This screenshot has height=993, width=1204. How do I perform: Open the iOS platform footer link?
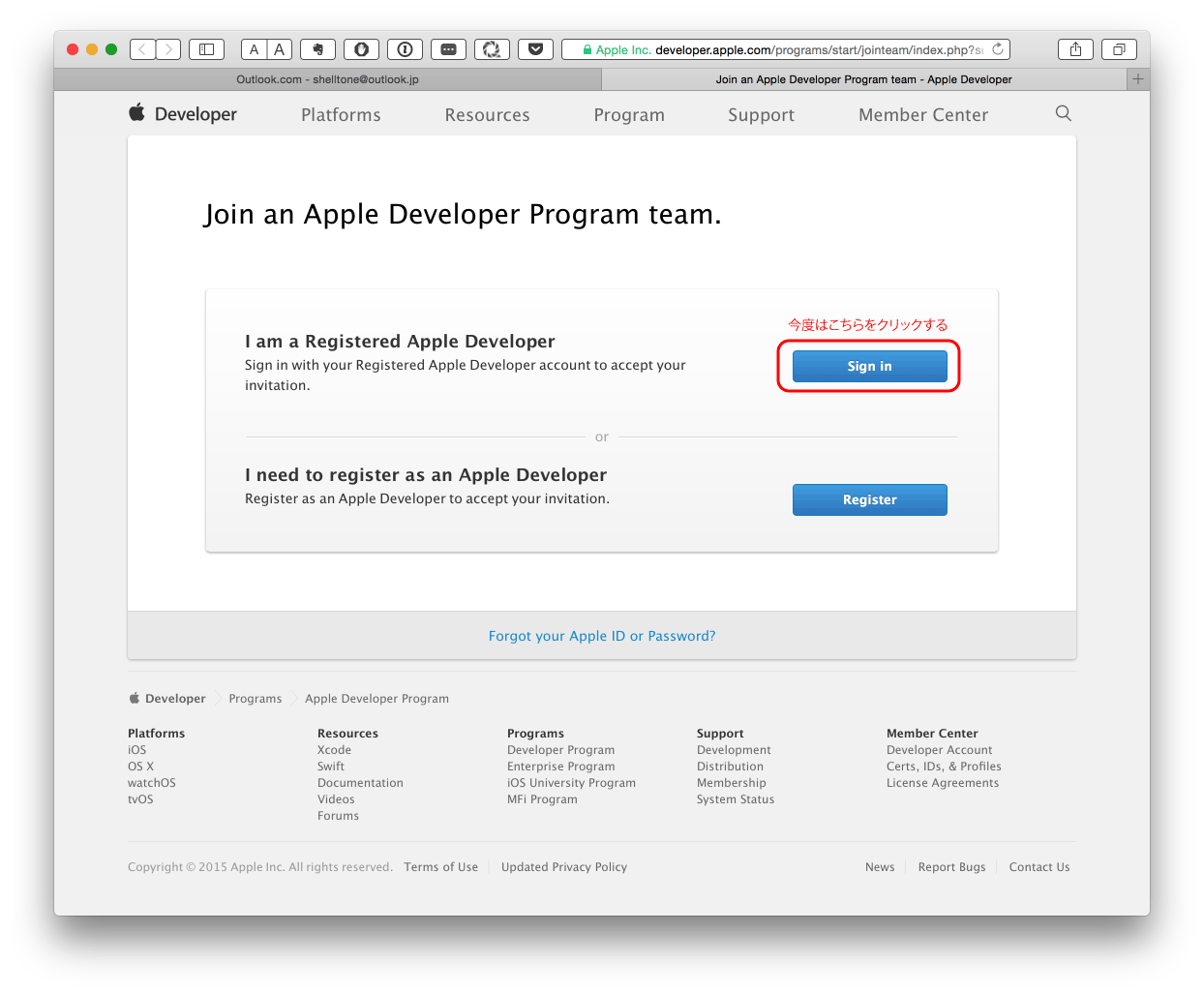coord(137,750)
